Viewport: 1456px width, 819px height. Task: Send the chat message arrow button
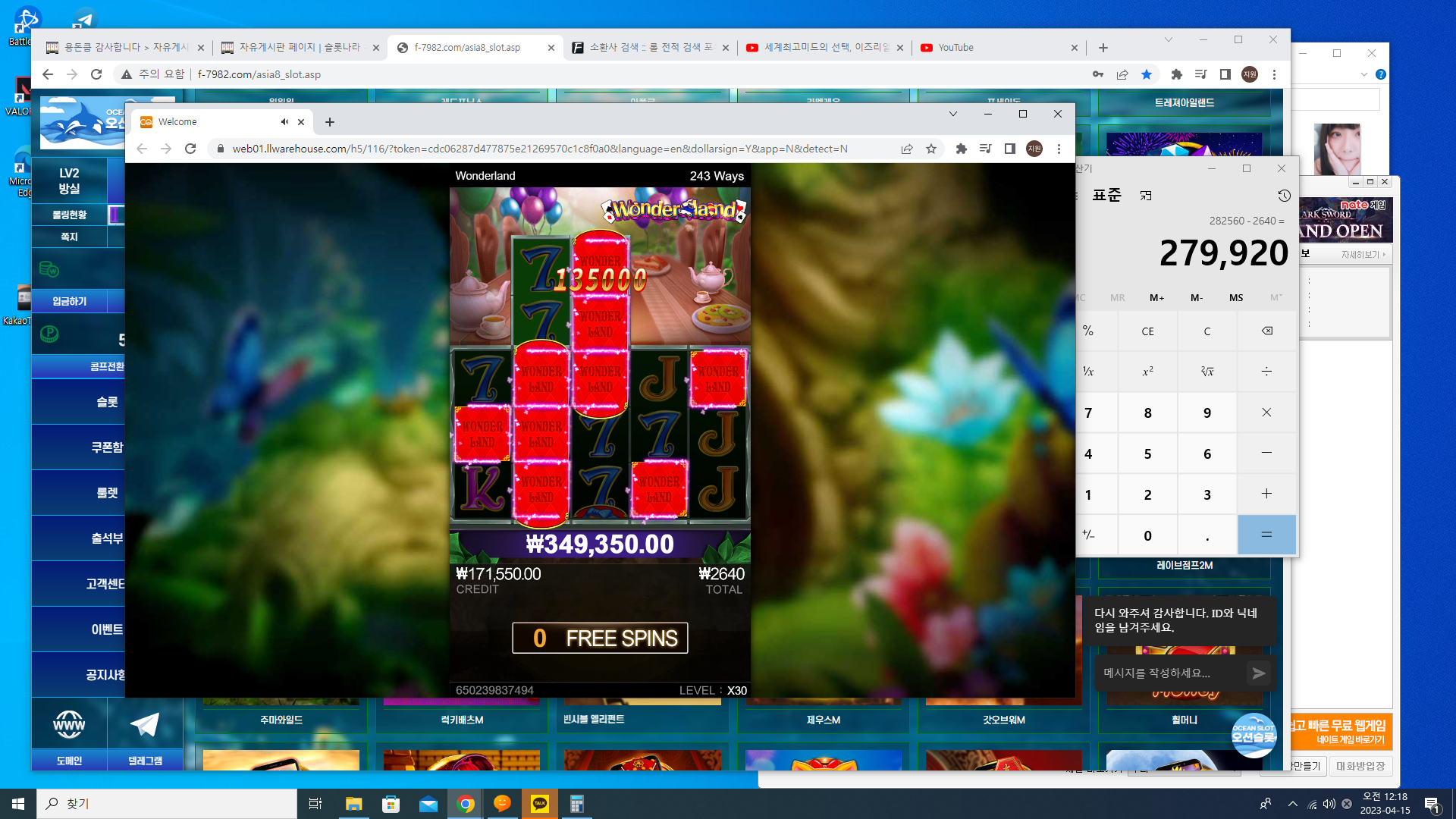[1259, 673]
